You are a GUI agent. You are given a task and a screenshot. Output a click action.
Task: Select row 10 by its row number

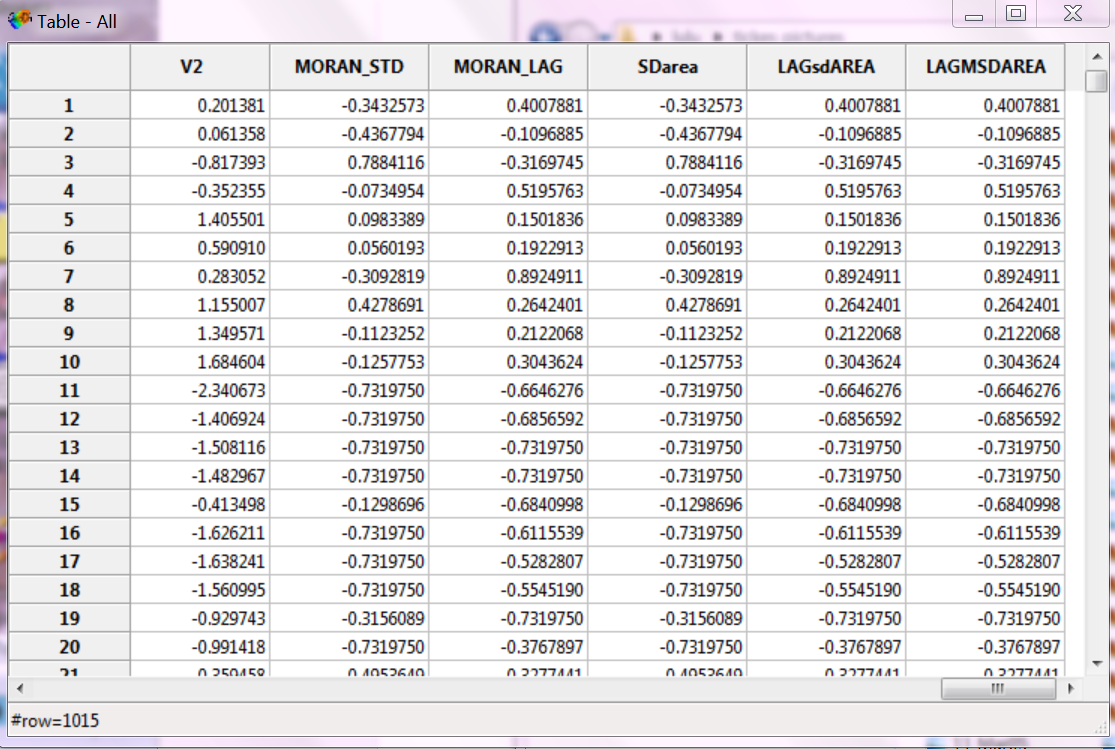pyautogui.click(x=68, y=360)
